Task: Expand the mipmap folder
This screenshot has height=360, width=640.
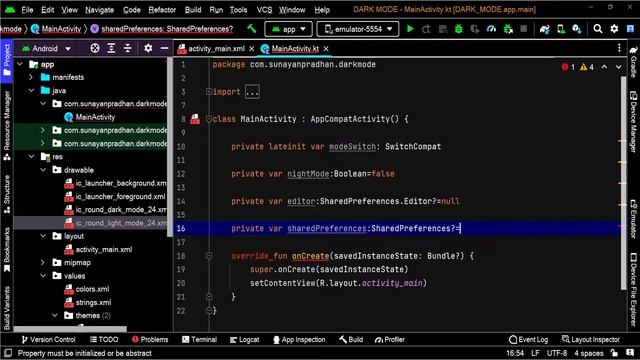Action: (x=43, y=262)
